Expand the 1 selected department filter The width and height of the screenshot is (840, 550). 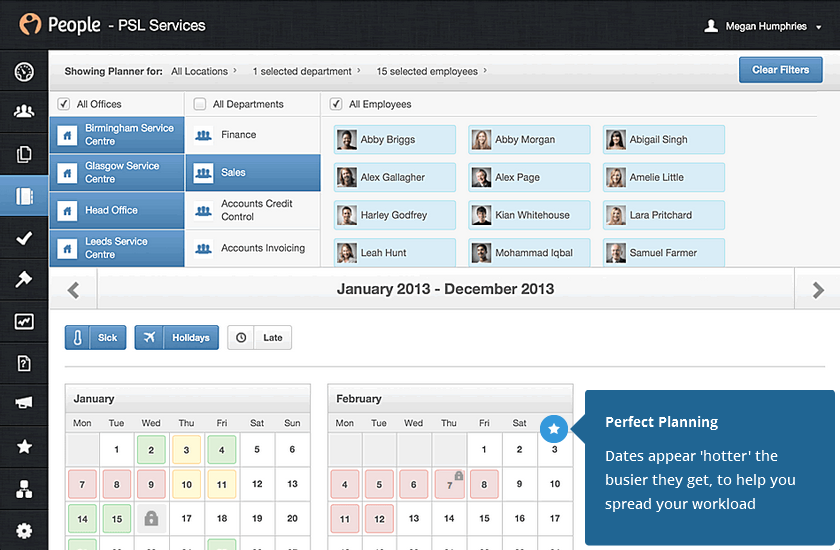click(306, 71)
